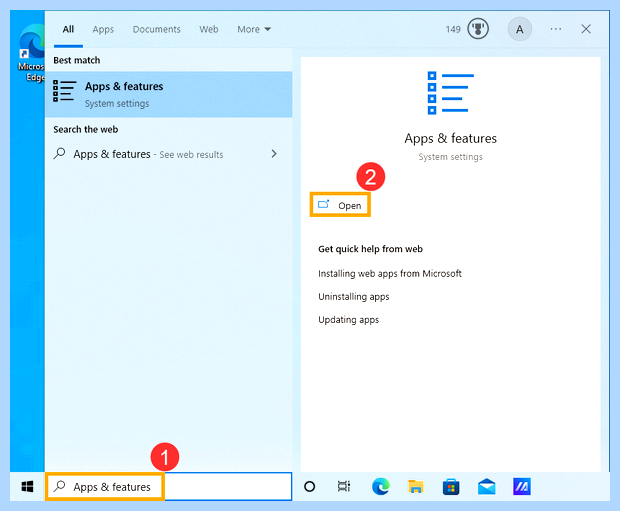620x511 pixels.
Task: Close the search panel
Action: (x=586, y=29)
